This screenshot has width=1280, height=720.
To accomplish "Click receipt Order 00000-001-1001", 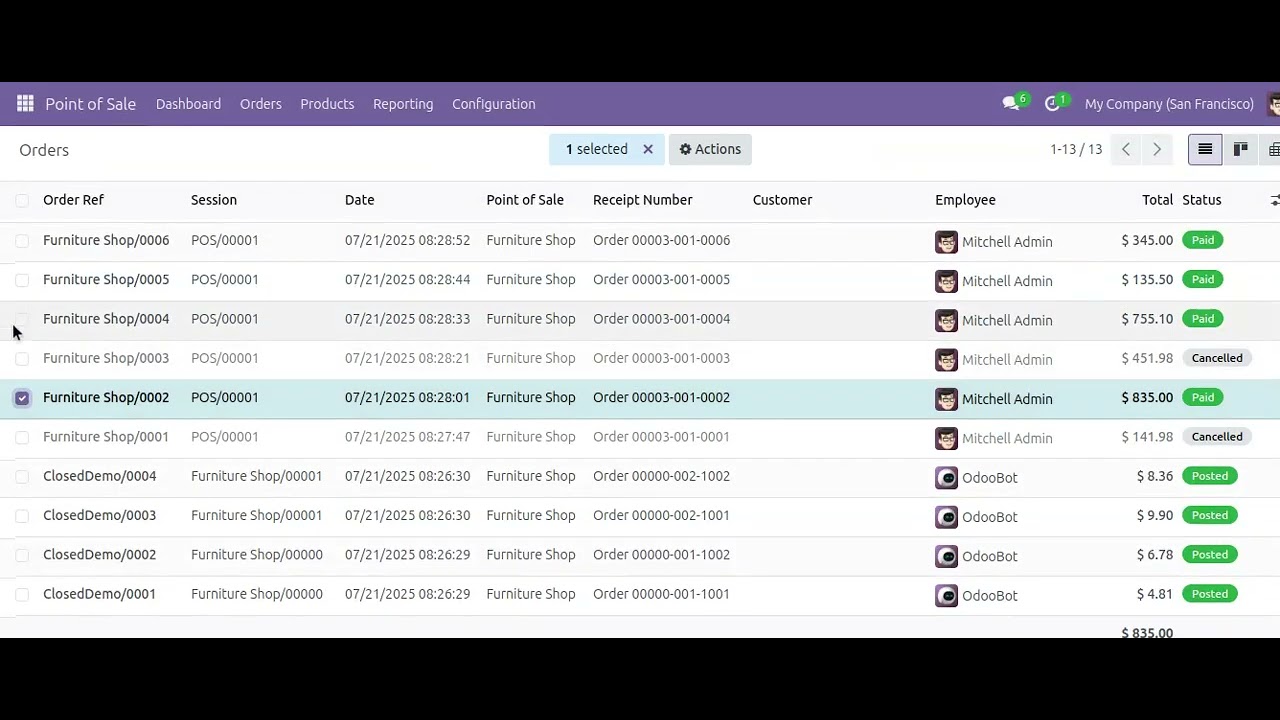I will (661, 594).
